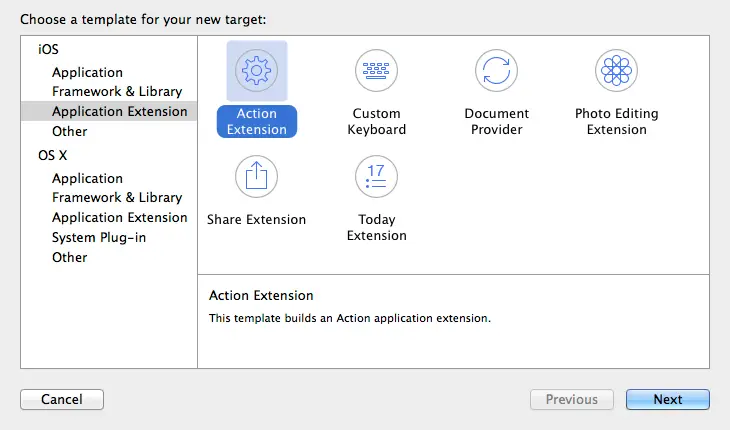Click the Cancel button
730x430 pixels.
pyautogui.click(x=62, y=399)
